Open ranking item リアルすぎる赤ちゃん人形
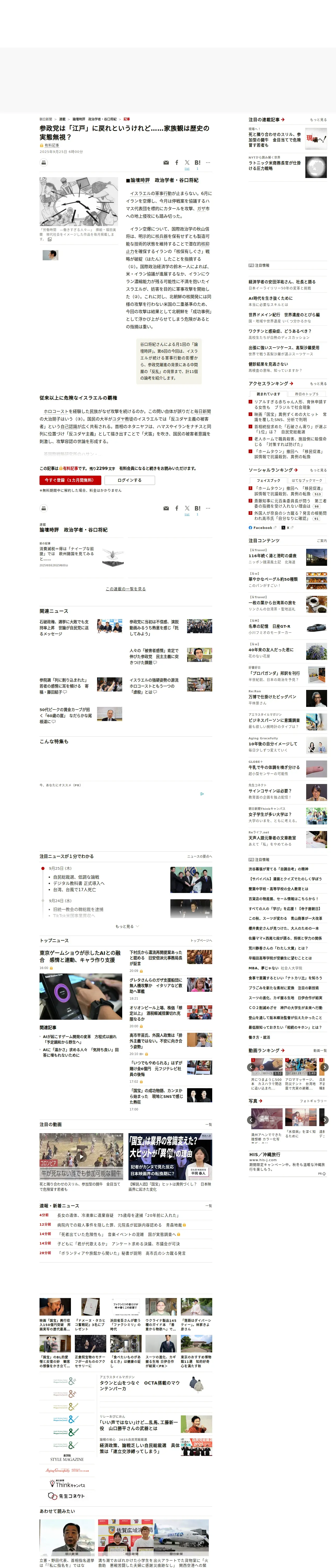Screen dimensions: 336x1568 coord(290,405)
